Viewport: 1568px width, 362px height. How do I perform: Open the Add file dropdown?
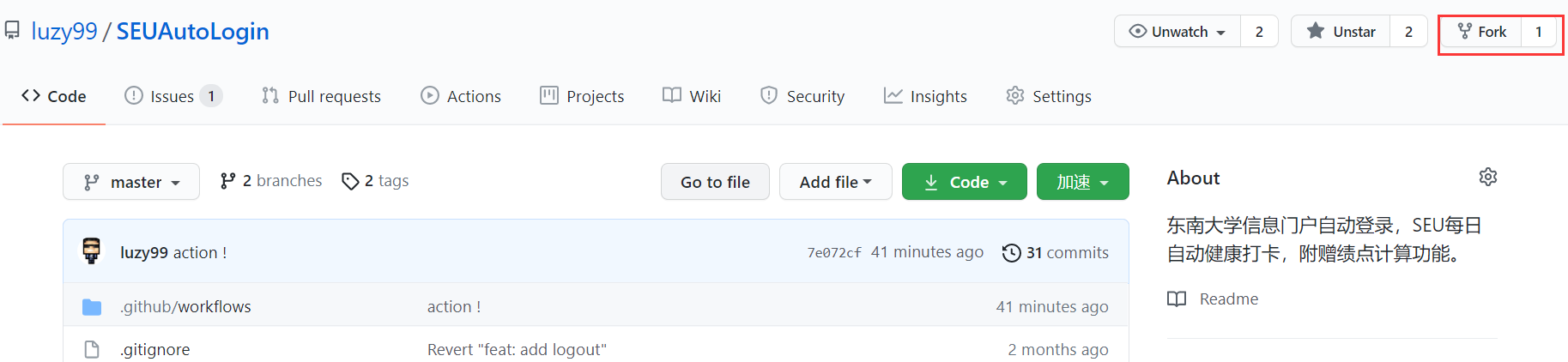tap(835, 182)
